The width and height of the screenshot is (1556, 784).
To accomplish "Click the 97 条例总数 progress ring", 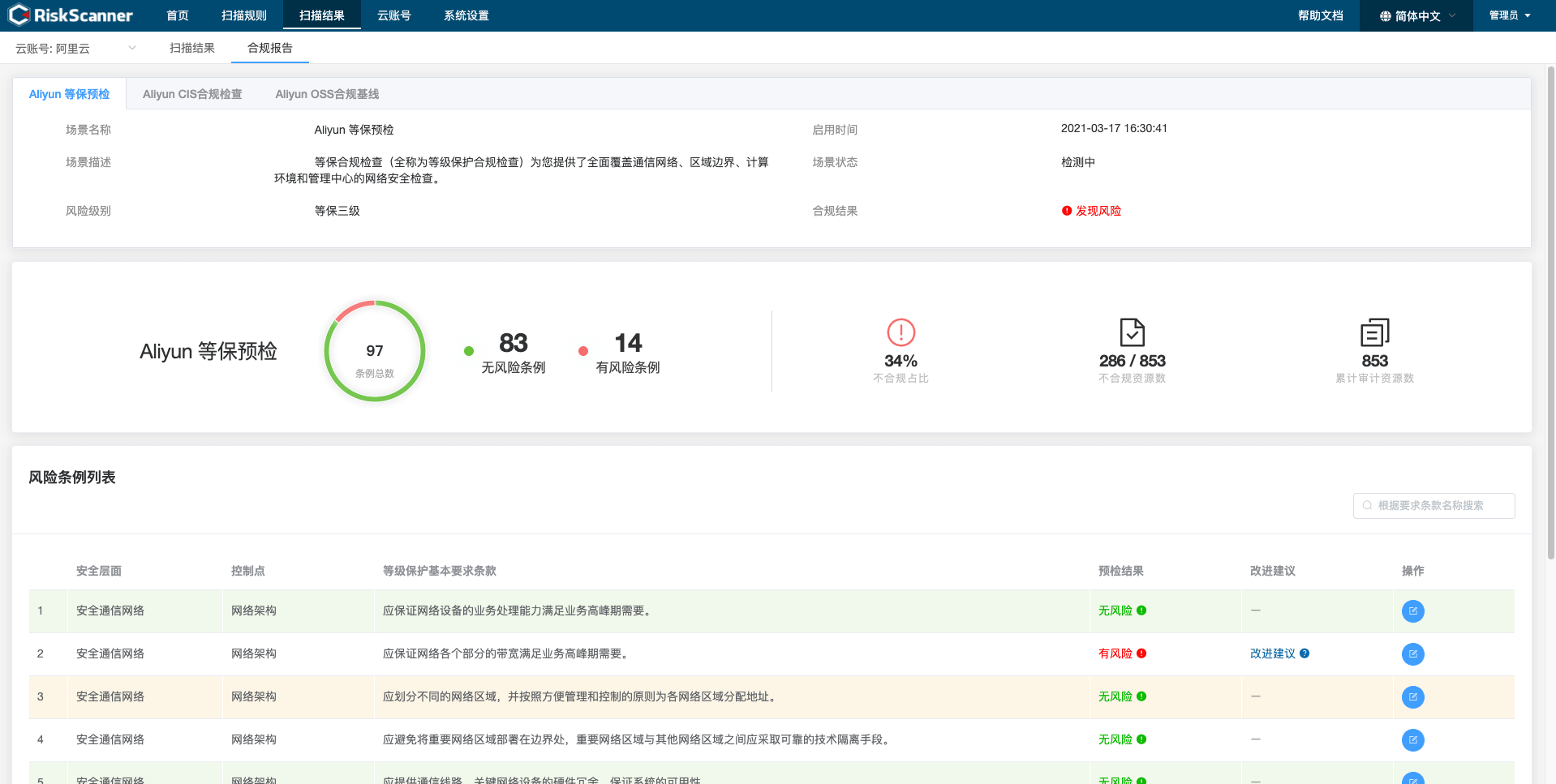I will pyautogui.click(x=374, y=351).
